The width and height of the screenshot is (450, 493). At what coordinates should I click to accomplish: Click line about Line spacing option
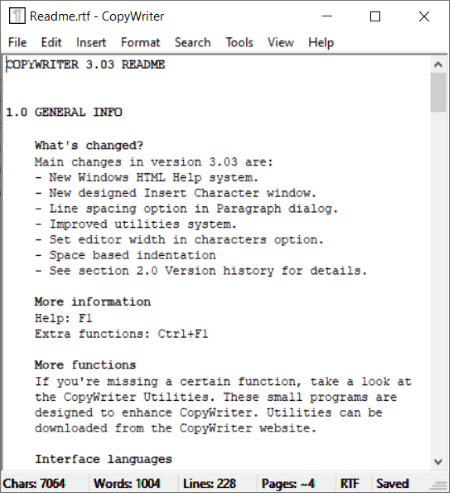tap(187, 209)
